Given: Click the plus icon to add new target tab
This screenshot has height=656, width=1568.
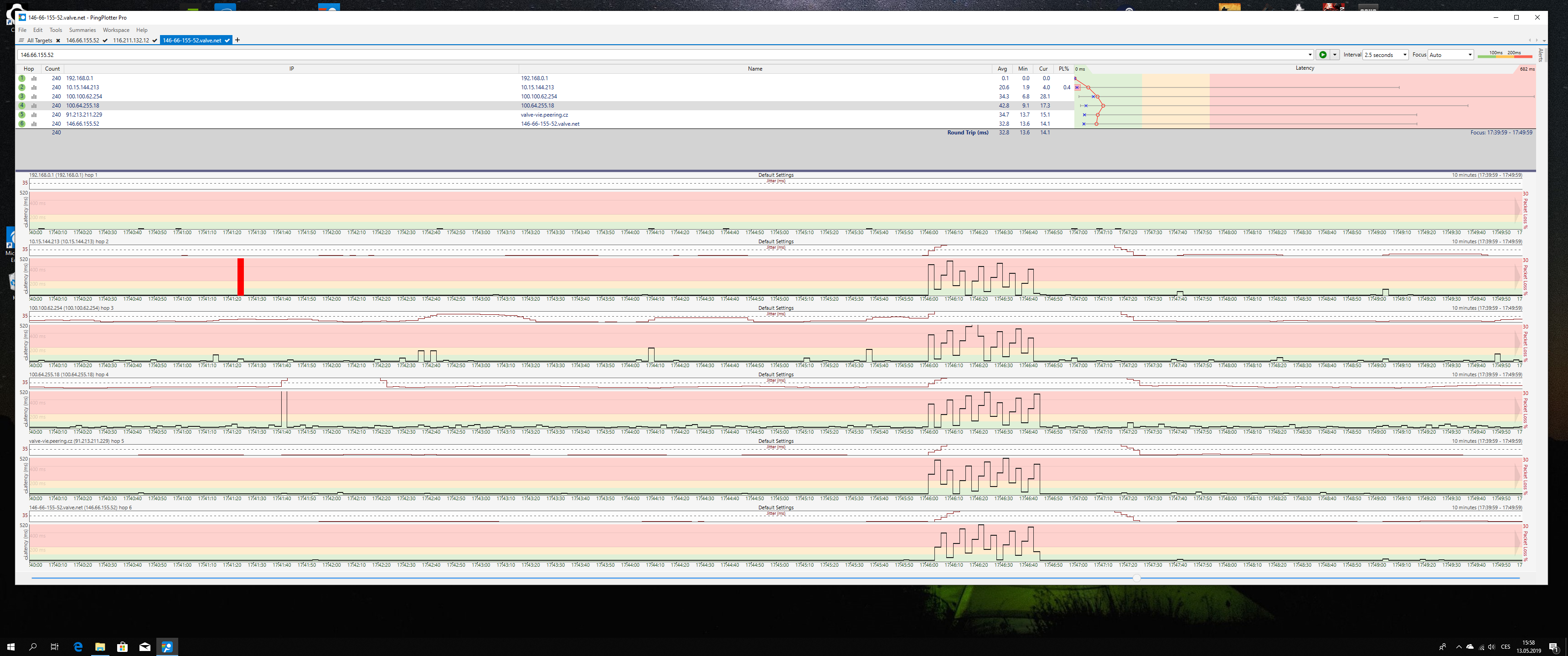Looking at the screenshot, I should [x=237, y=40].
